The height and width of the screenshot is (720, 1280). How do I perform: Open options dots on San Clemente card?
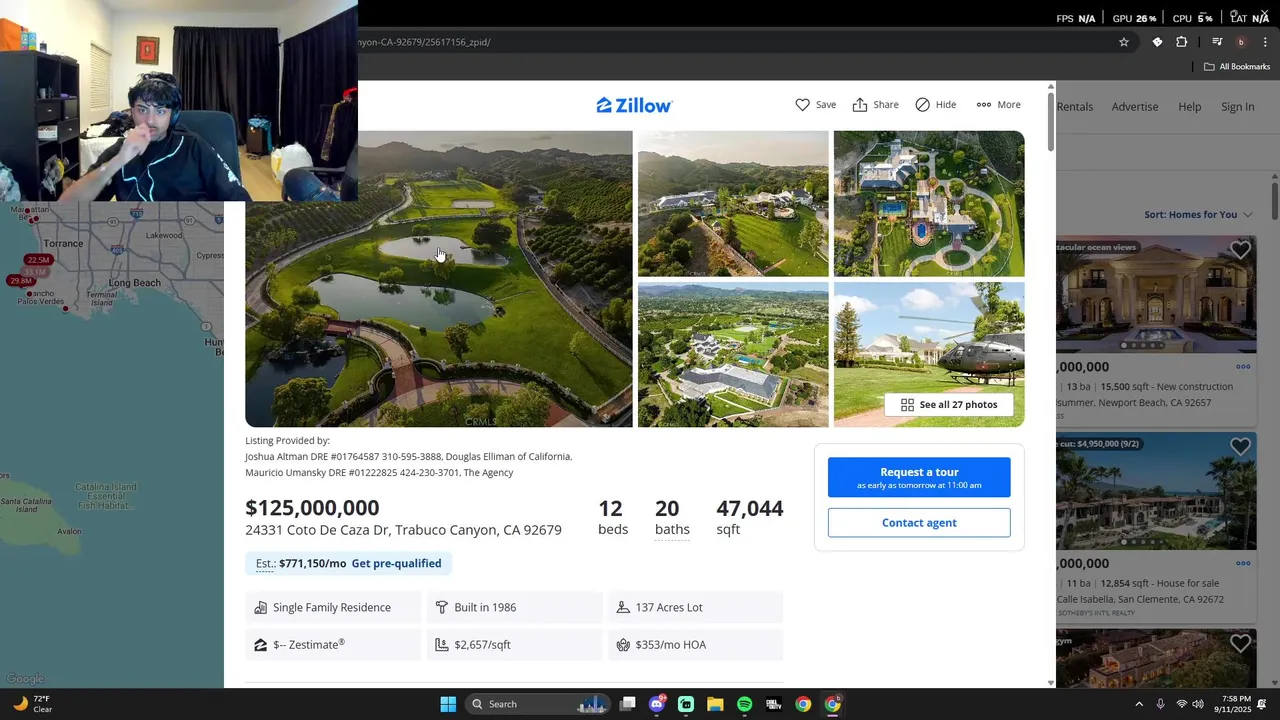coord(1243,563)
